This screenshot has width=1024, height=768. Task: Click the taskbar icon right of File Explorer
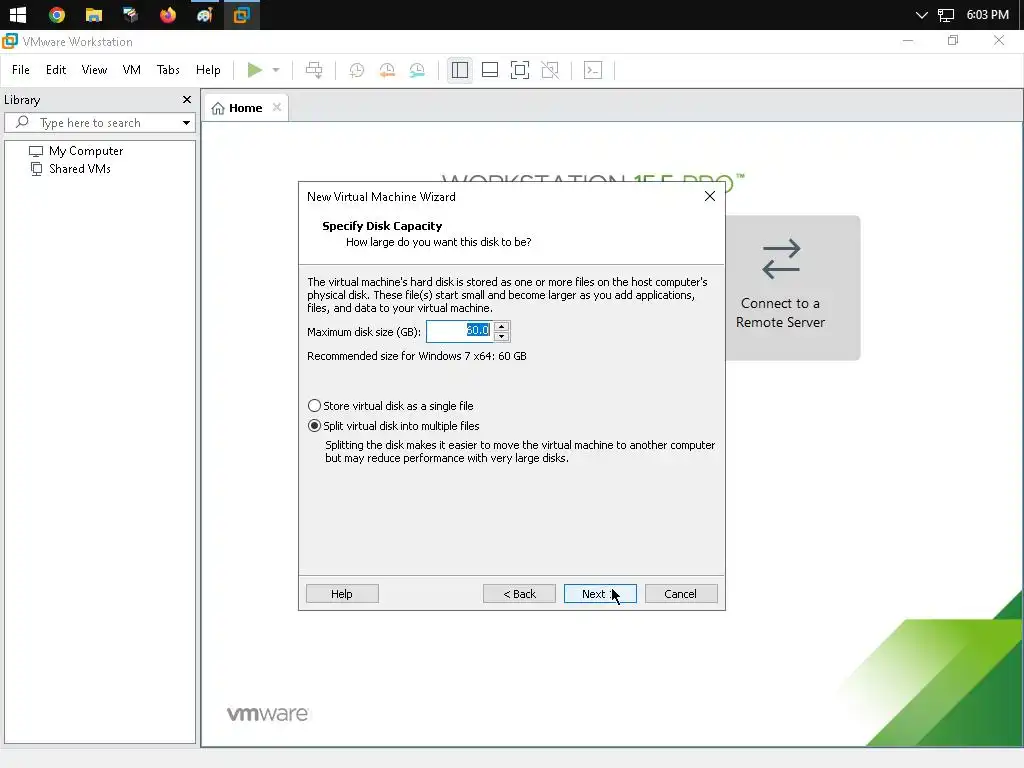coord(131,14)
